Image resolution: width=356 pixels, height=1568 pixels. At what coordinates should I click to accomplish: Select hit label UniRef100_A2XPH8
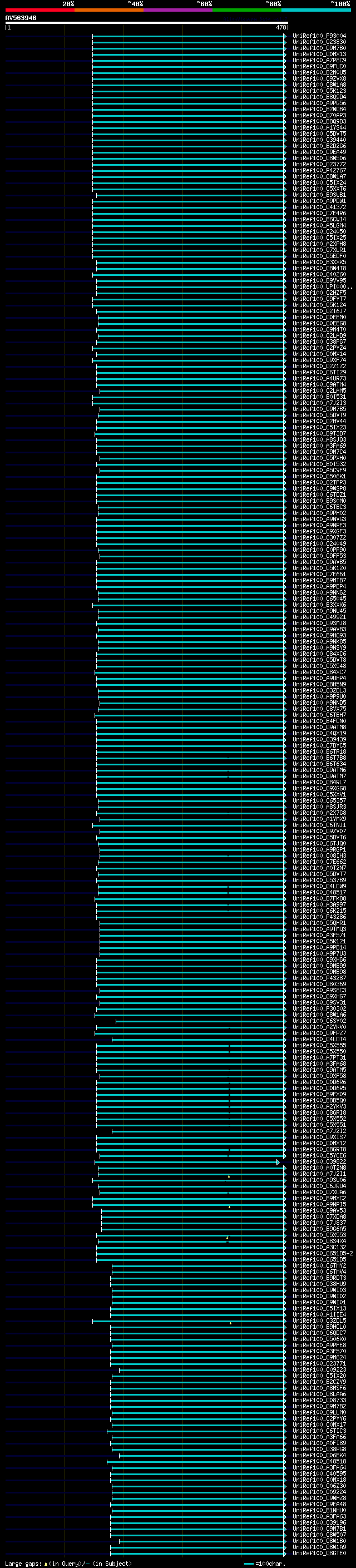[x=319, y=244]
